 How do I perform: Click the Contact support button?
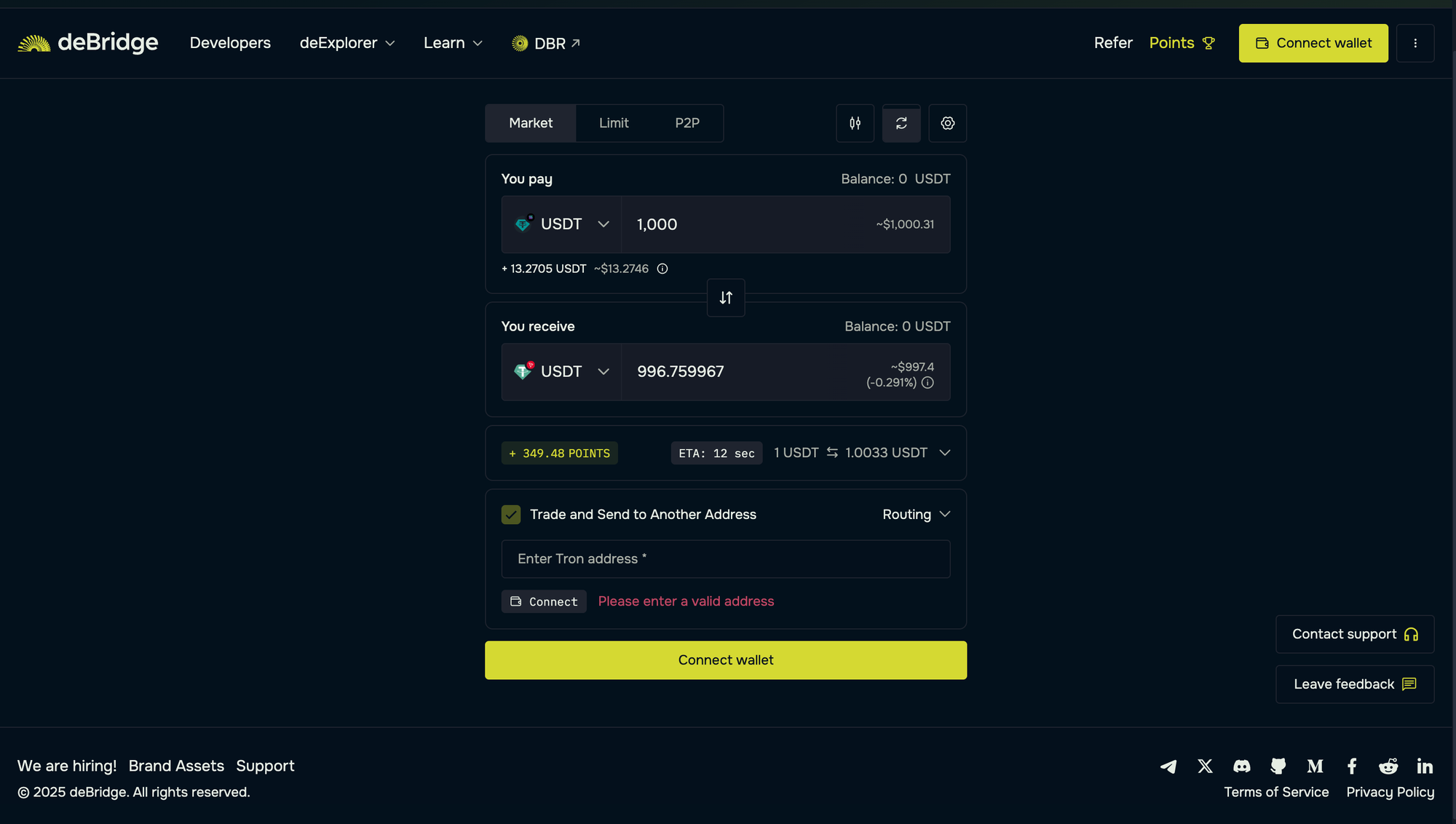point(1354,634)
